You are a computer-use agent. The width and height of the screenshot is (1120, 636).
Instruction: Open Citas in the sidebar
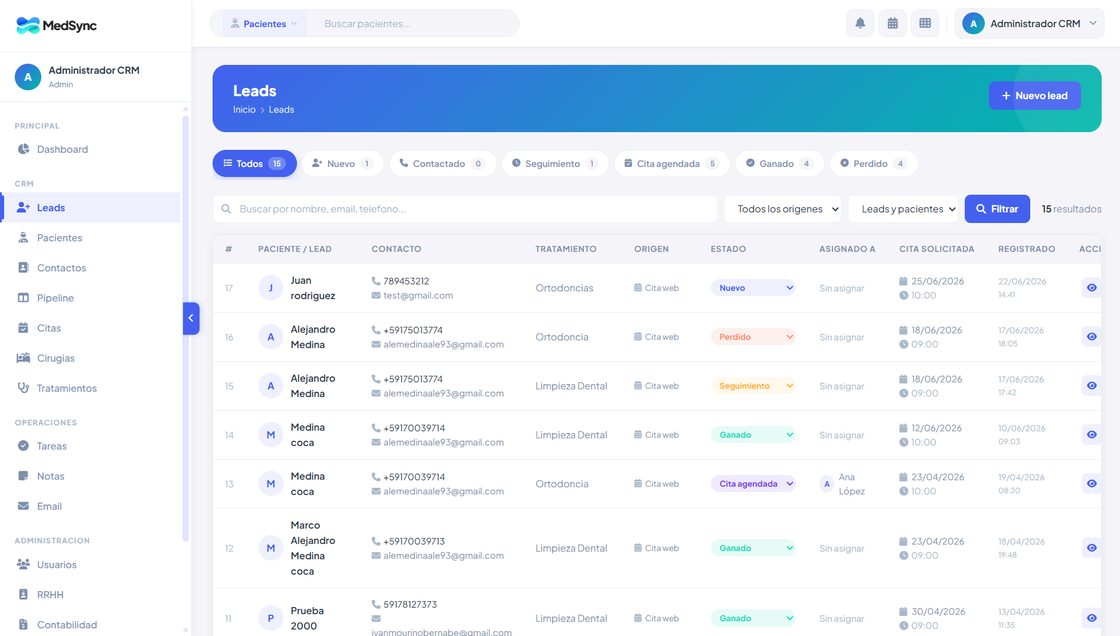coord(90,328)
